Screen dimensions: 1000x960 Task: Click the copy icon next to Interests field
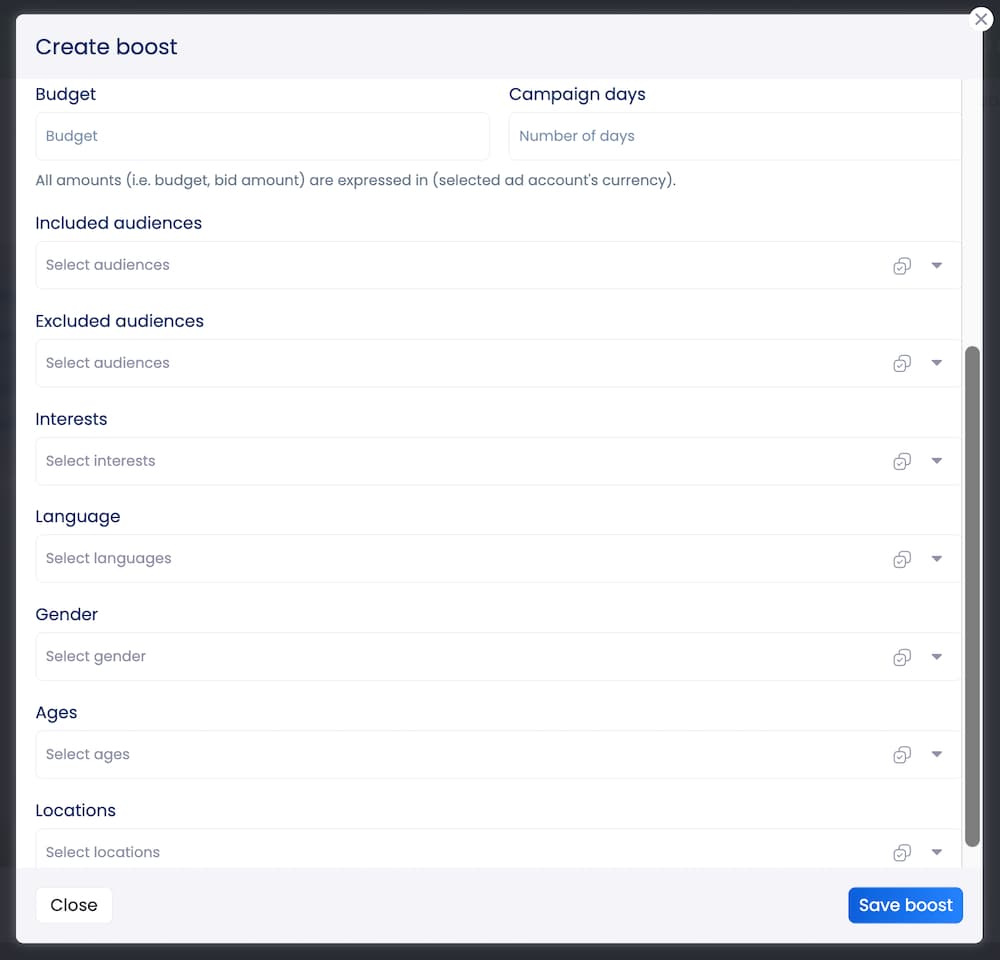902,461
